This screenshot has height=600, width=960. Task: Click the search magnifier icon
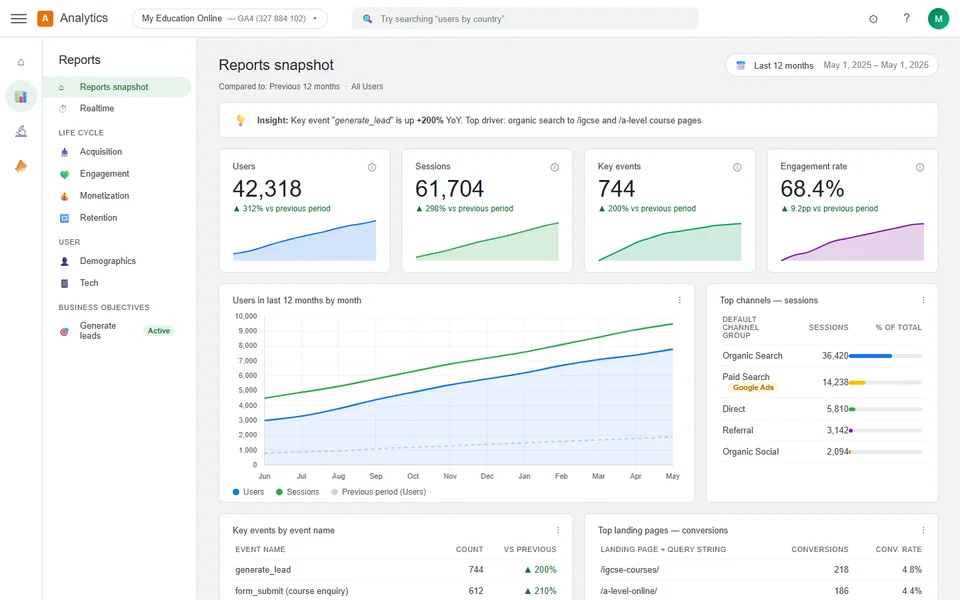coord(367,19)
